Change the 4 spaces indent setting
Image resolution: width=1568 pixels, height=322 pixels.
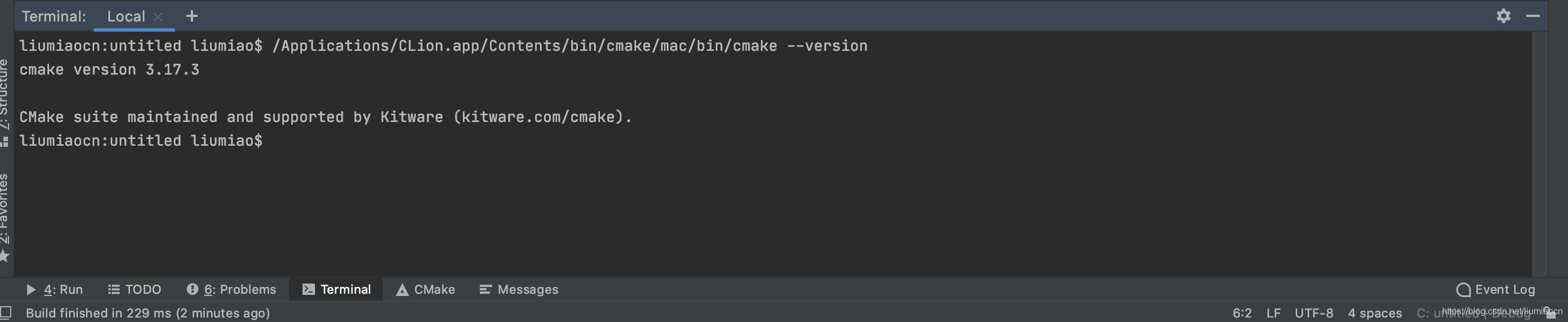1374,313
